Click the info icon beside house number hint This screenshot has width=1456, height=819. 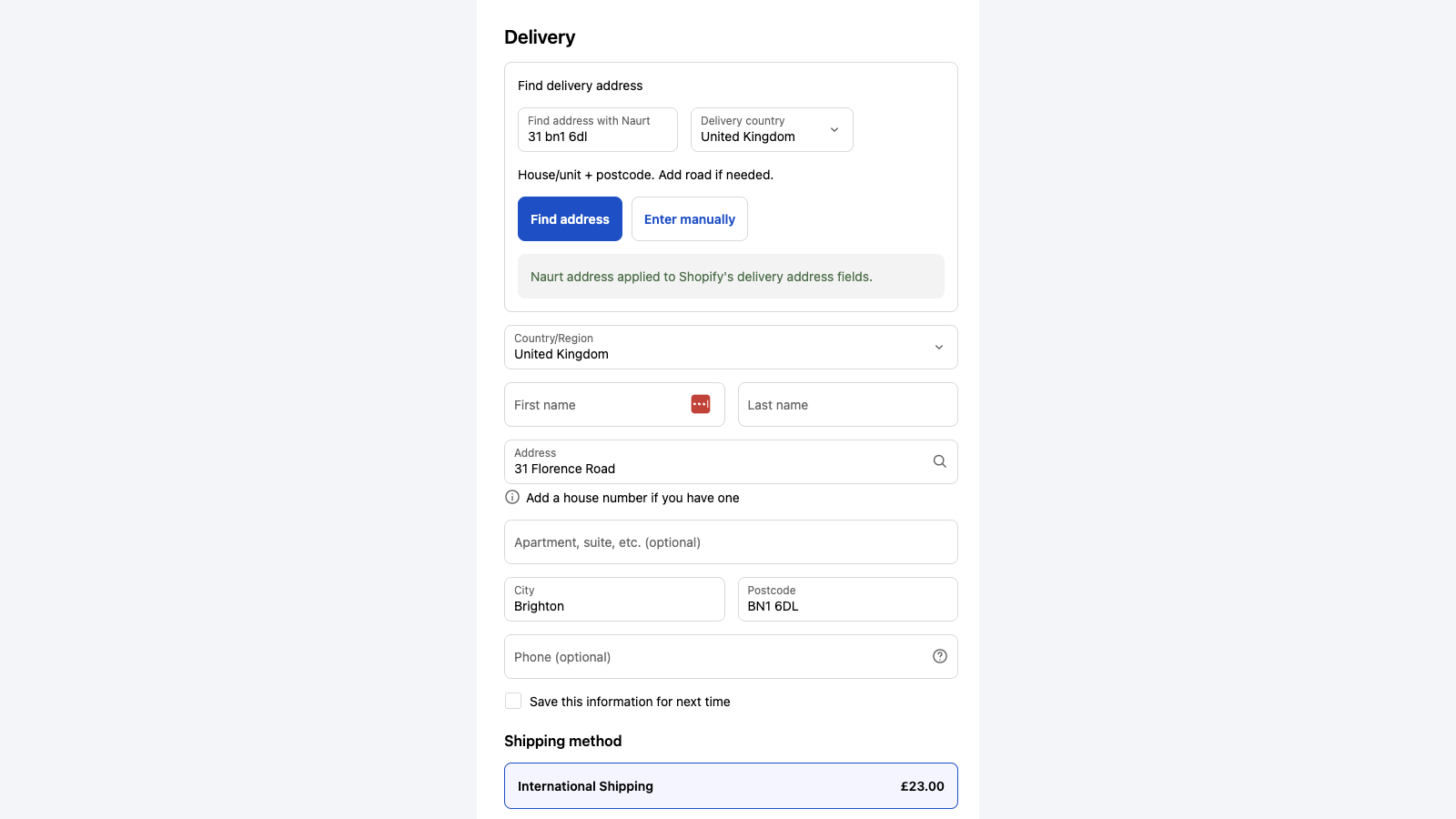(512, 497)
